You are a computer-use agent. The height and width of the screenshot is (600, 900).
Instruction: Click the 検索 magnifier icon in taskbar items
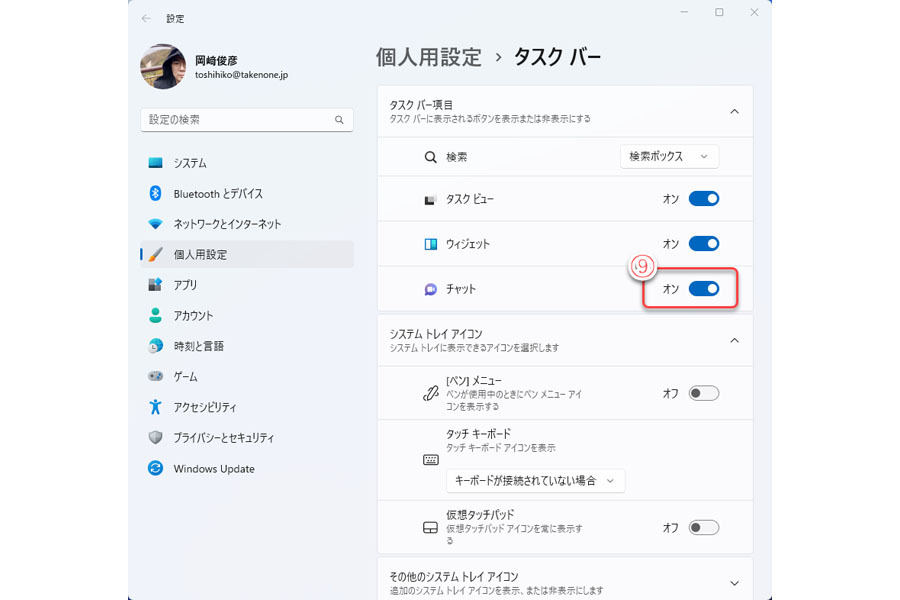tap(430, 157)
